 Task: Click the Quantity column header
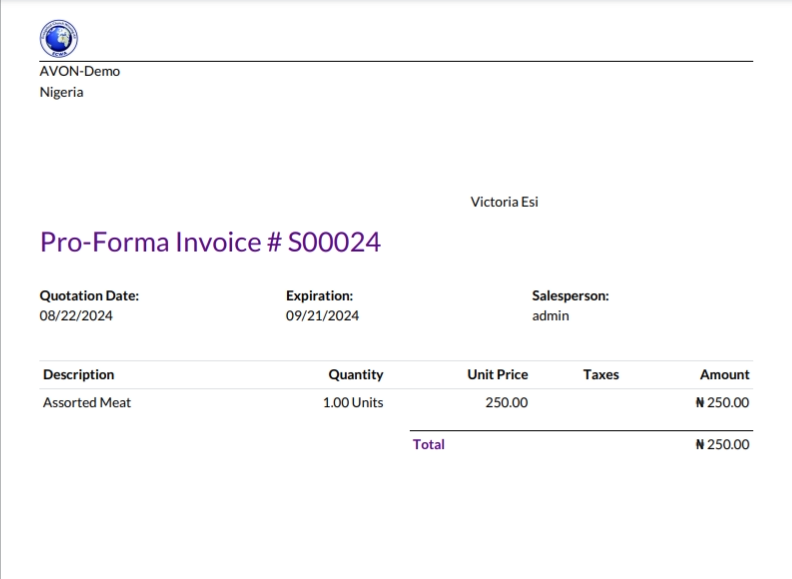(x=356, y=374)
